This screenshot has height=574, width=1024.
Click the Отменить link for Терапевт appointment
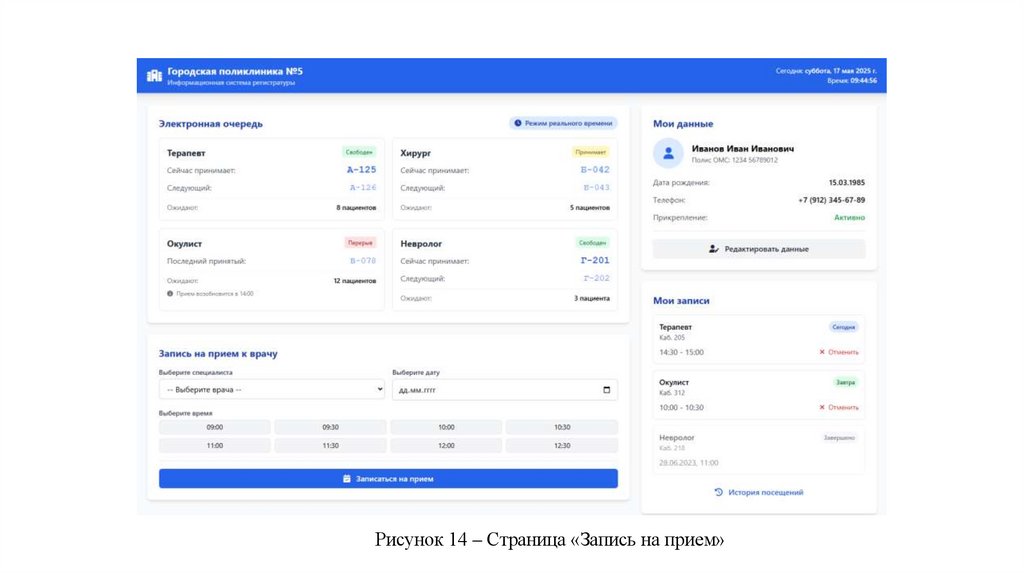(x=839, y=352)
